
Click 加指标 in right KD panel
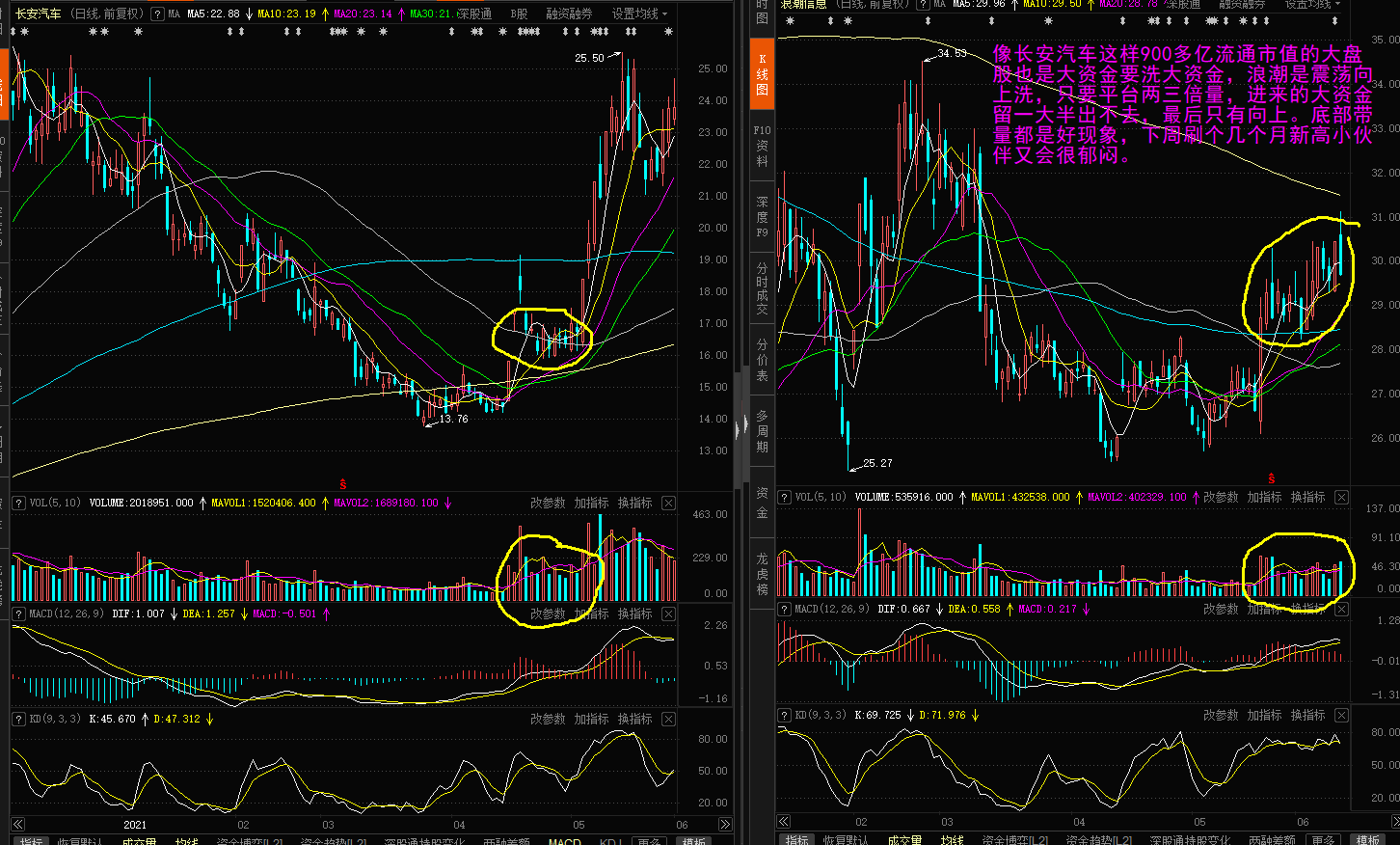[x=1264, y=715]
